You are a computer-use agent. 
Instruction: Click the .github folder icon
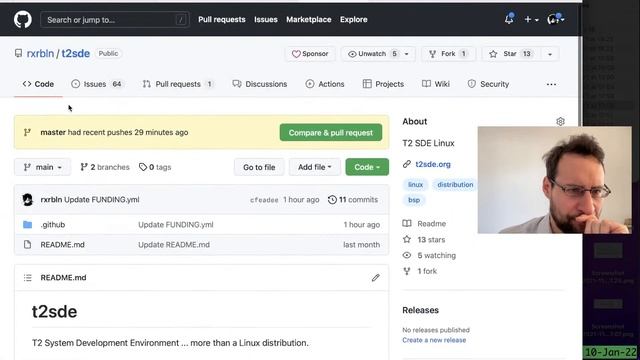(27, 224)
